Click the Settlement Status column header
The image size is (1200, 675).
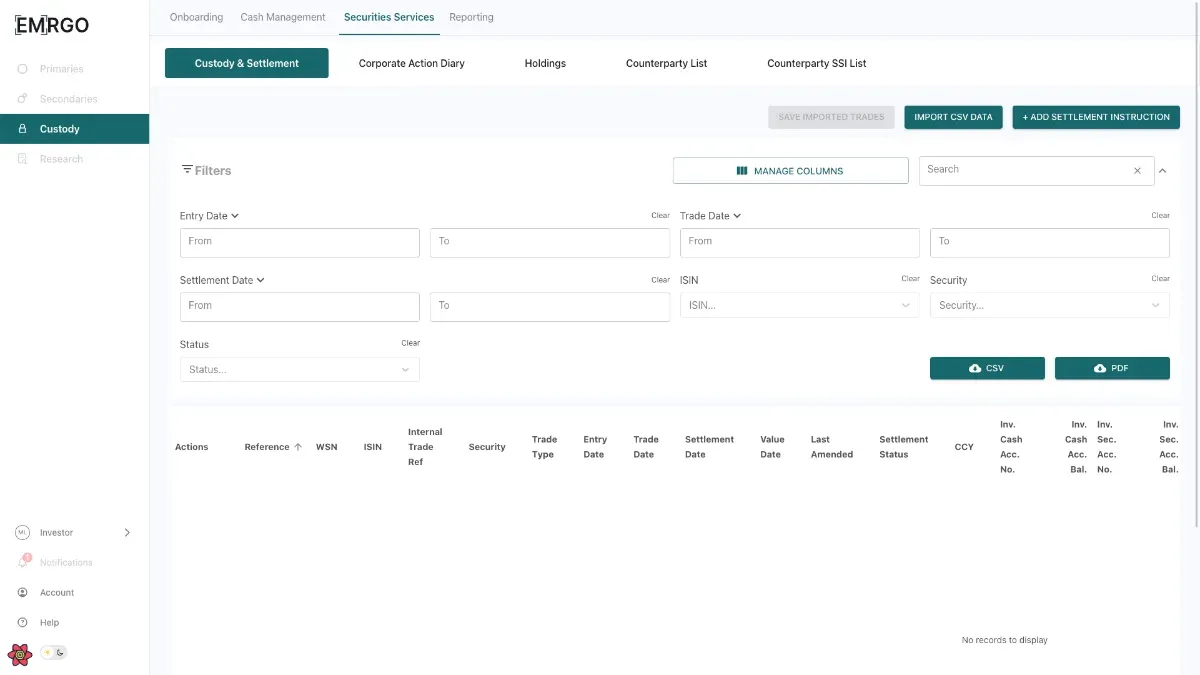point(904,447)
